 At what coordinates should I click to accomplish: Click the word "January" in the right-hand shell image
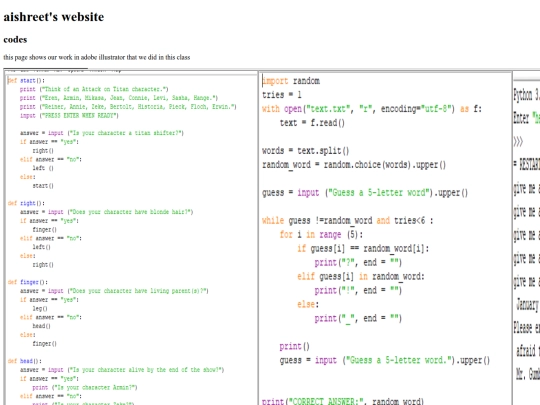pos(528,304)
